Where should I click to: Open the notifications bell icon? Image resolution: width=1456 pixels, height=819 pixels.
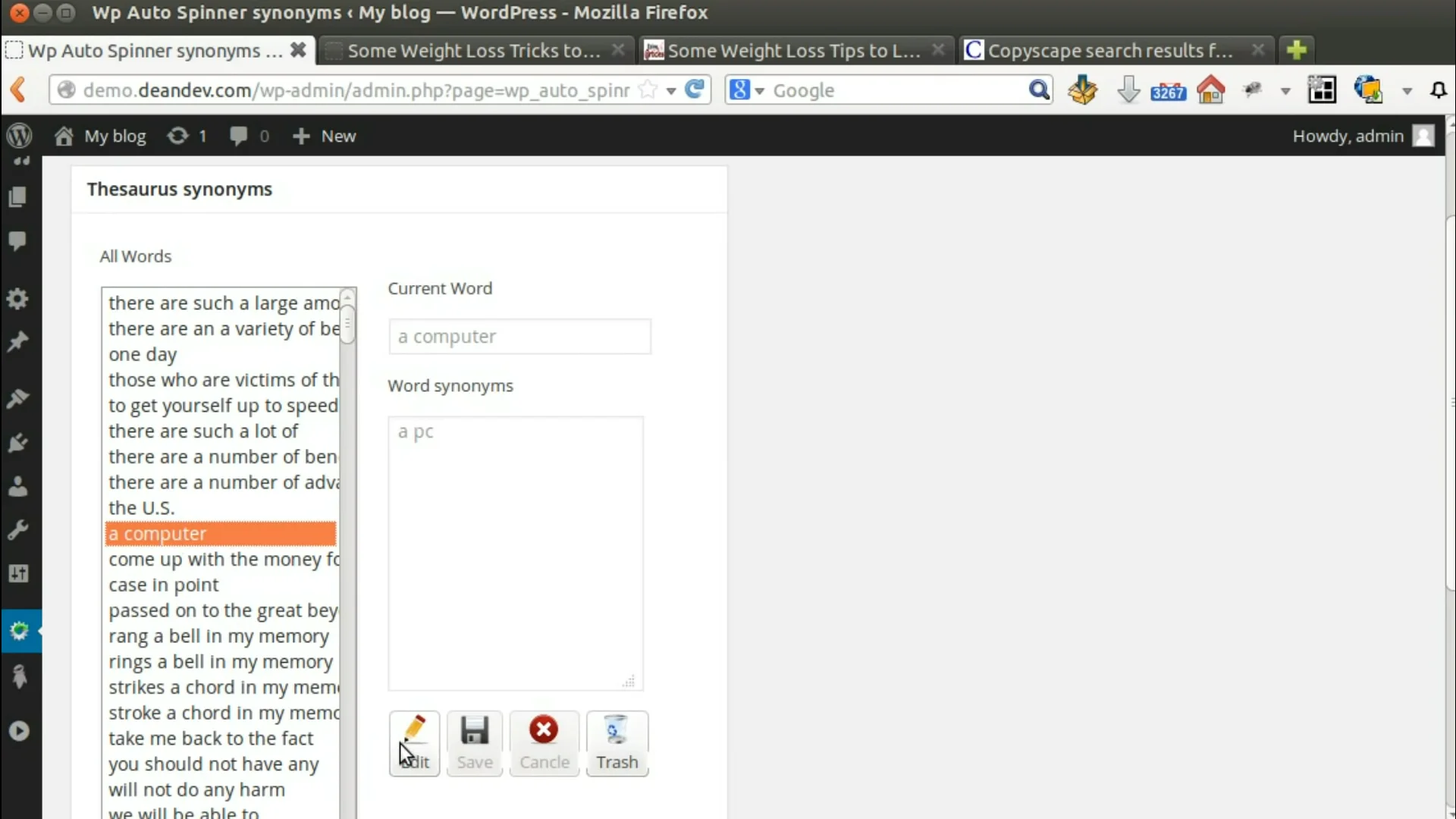1439,89
